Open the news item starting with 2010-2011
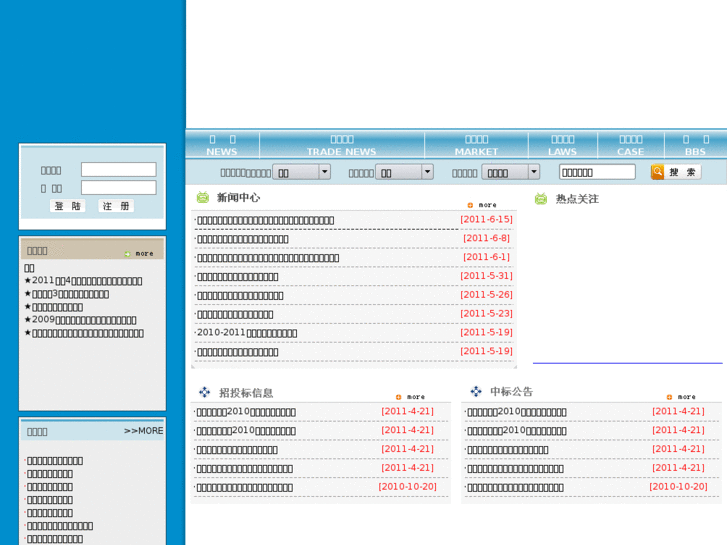This screenshot has width=727, height=545. point(247,333)
